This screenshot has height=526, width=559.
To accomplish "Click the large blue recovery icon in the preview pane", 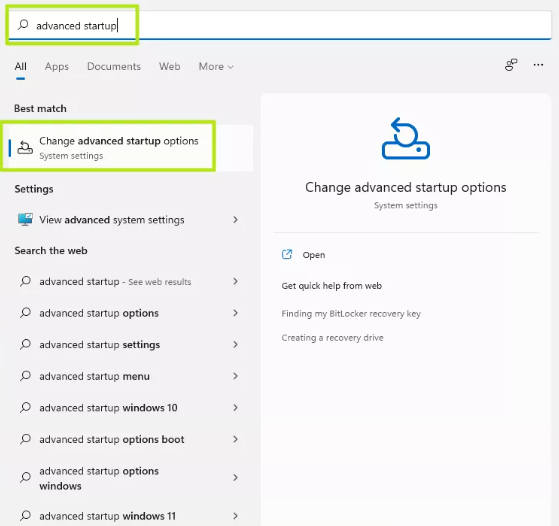I will click(406, 138).
